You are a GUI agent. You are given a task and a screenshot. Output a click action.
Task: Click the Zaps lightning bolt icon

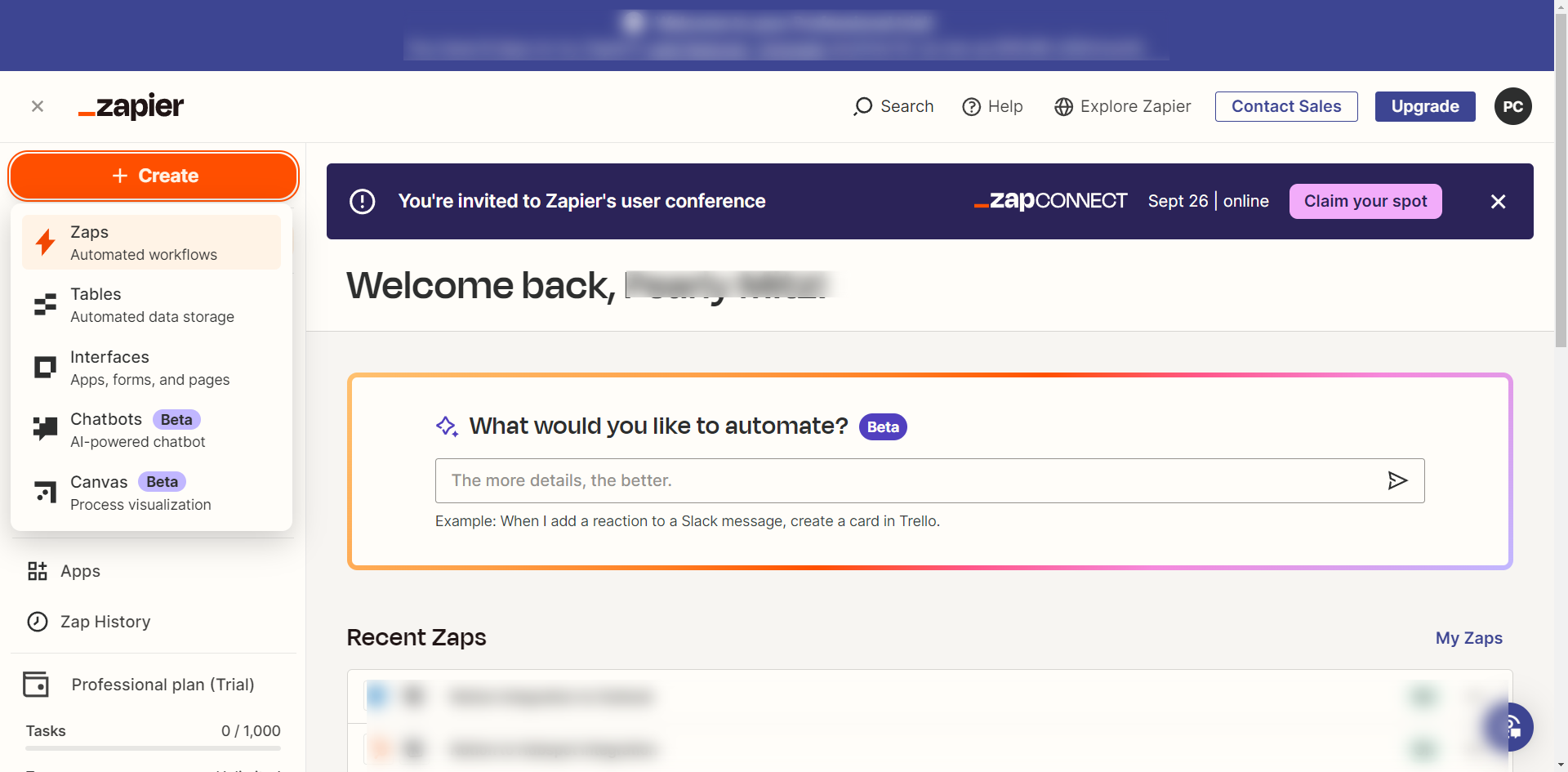[46, 243]
